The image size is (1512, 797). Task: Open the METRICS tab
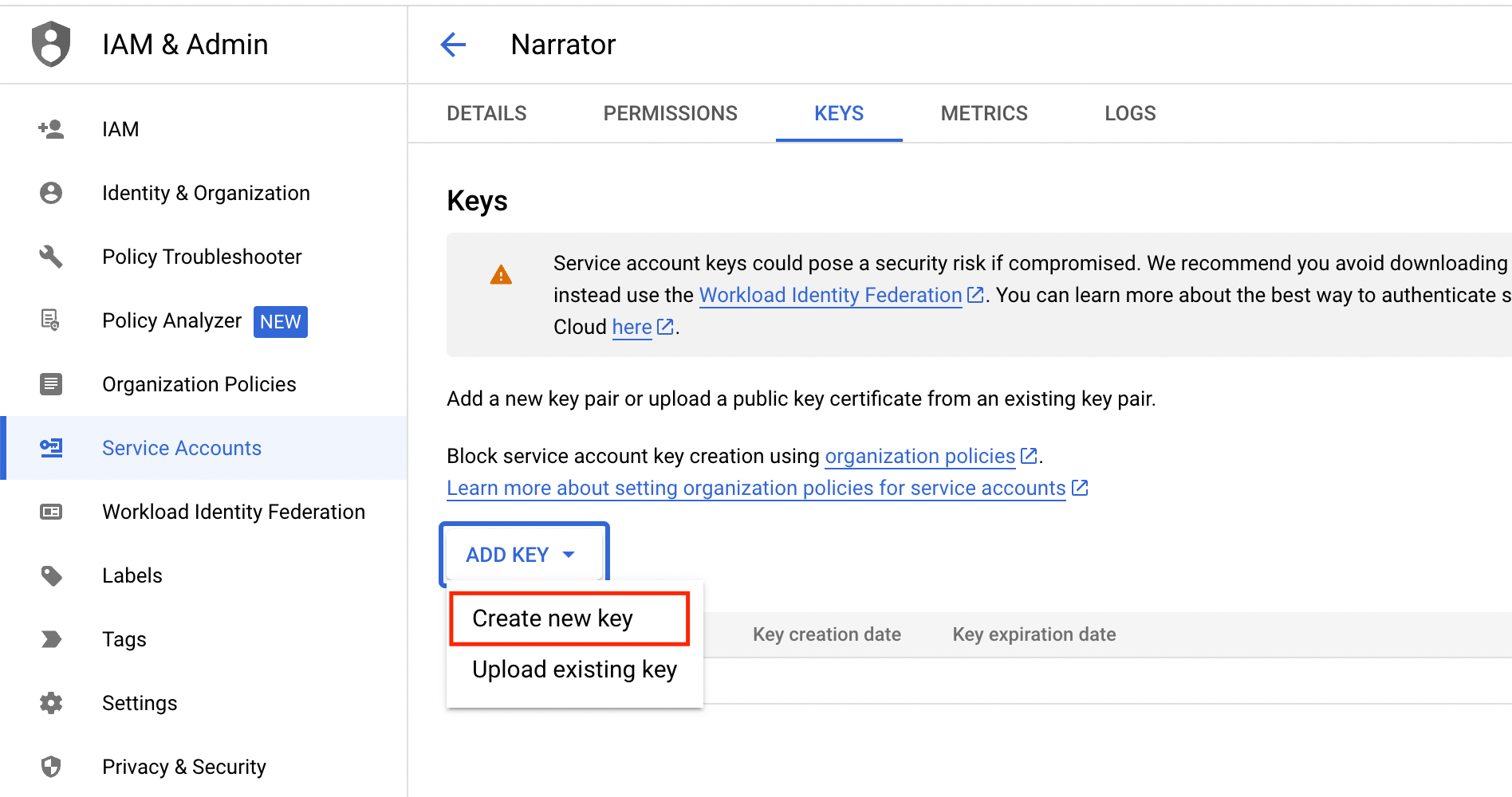point(984,113)
